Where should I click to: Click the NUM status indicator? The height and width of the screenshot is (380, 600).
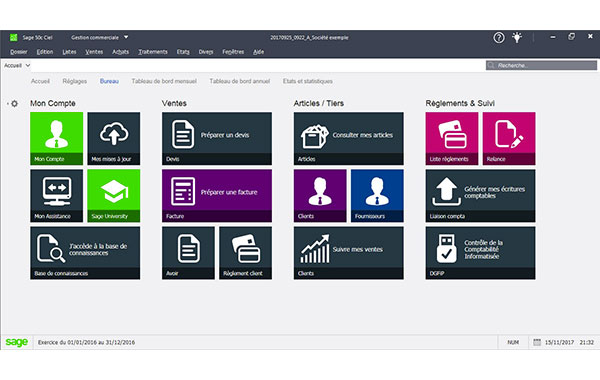pyautogui.click(x=513, y=342)
